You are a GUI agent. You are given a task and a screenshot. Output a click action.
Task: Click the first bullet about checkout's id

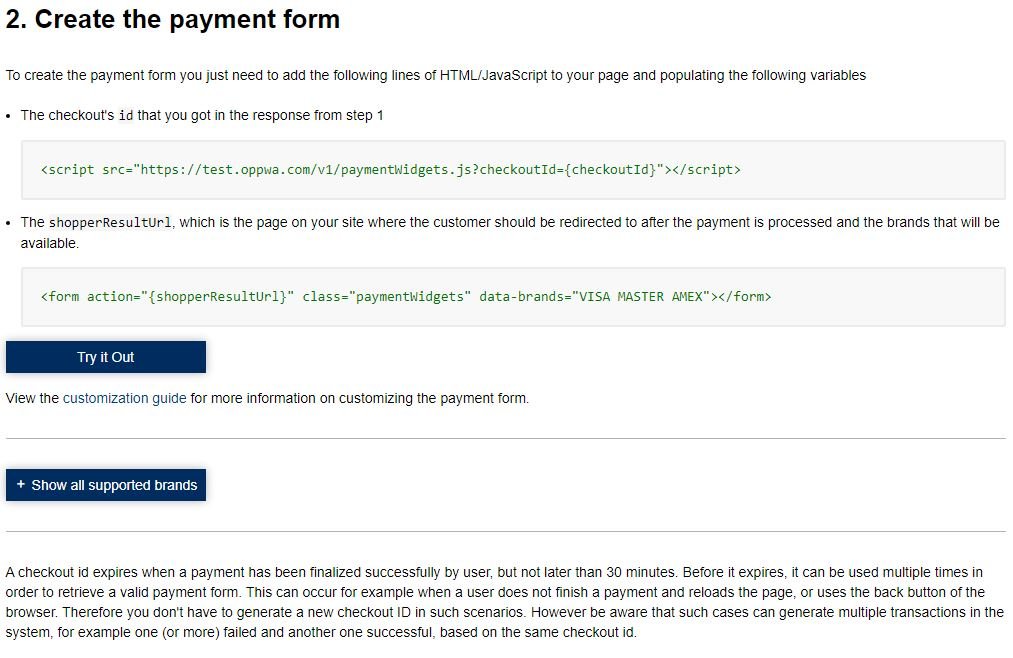click(x=202, y=116)
